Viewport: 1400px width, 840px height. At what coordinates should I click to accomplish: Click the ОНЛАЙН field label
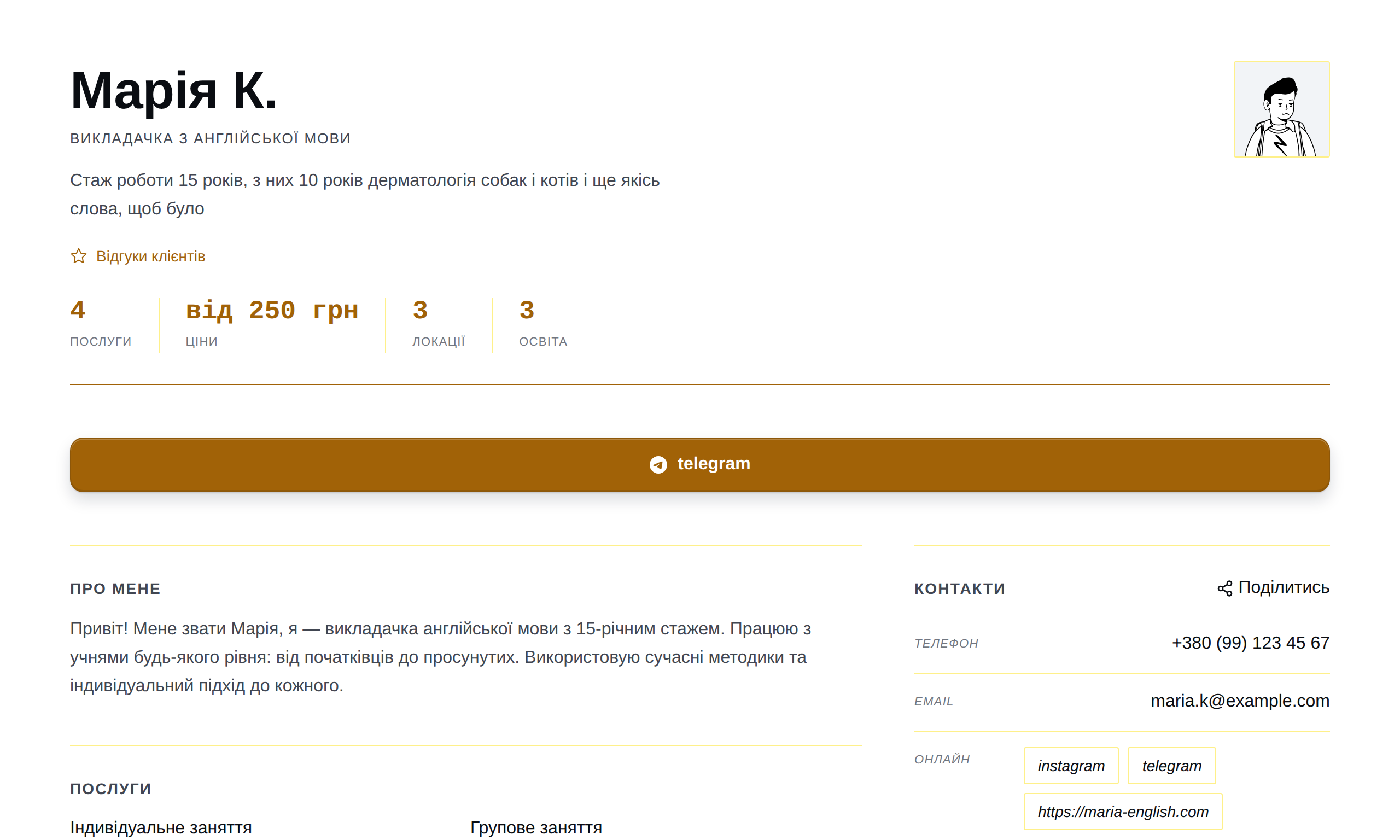942,760
